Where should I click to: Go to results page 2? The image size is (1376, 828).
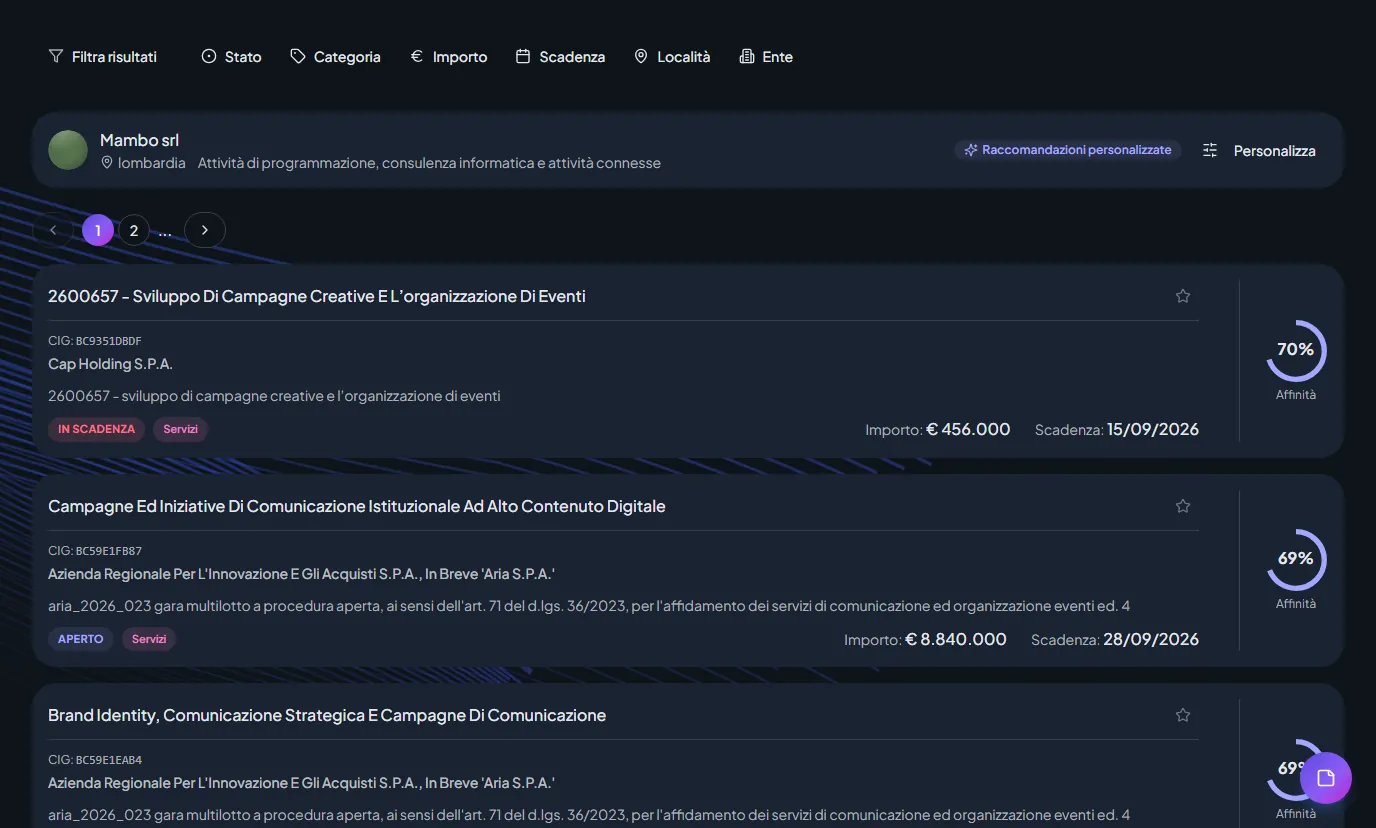pyautogui.click(x=134, y=230)
